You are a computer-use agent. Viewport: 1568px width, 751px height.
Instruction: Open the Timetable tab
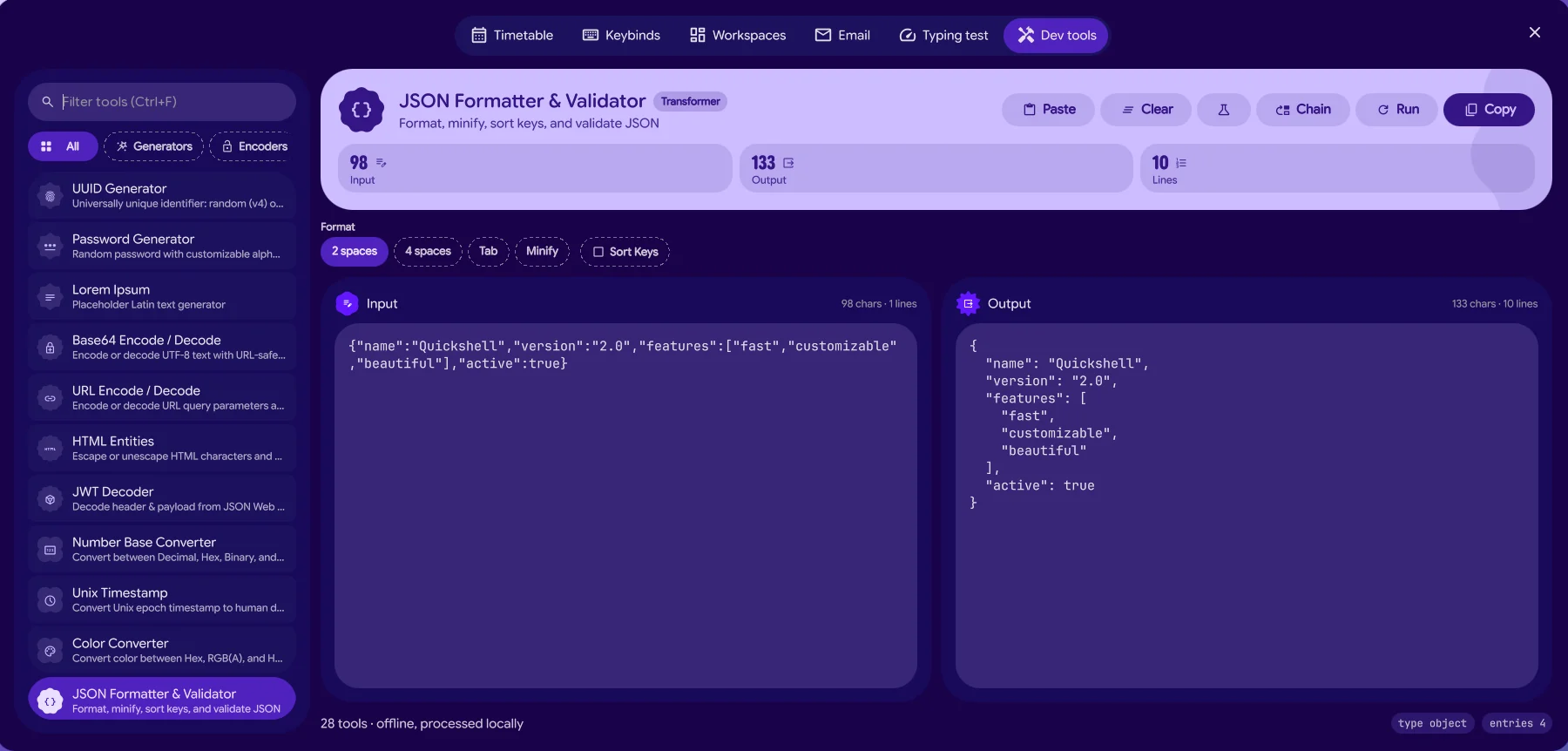(x=512, y=36)
